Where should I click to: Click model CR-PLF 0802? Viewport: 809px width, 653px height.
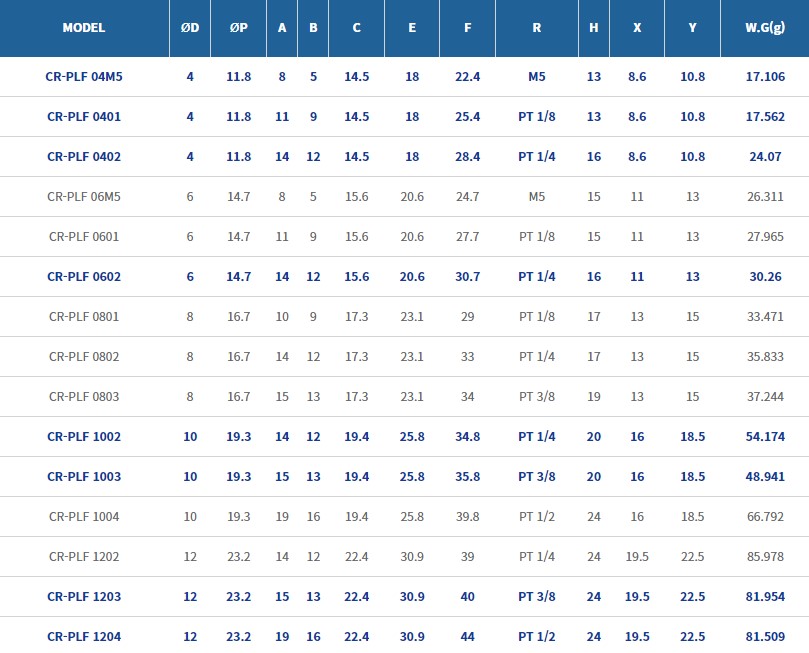84,356
